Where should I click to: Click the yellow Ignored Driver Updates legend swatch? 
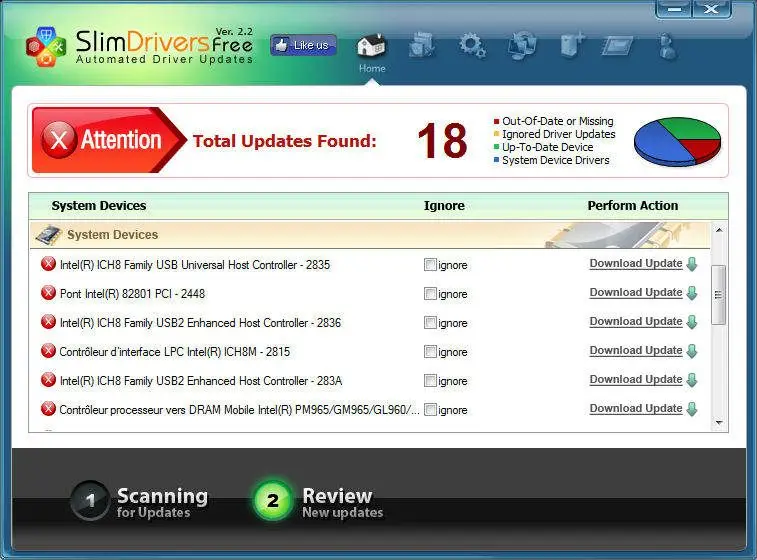point(496,134)
